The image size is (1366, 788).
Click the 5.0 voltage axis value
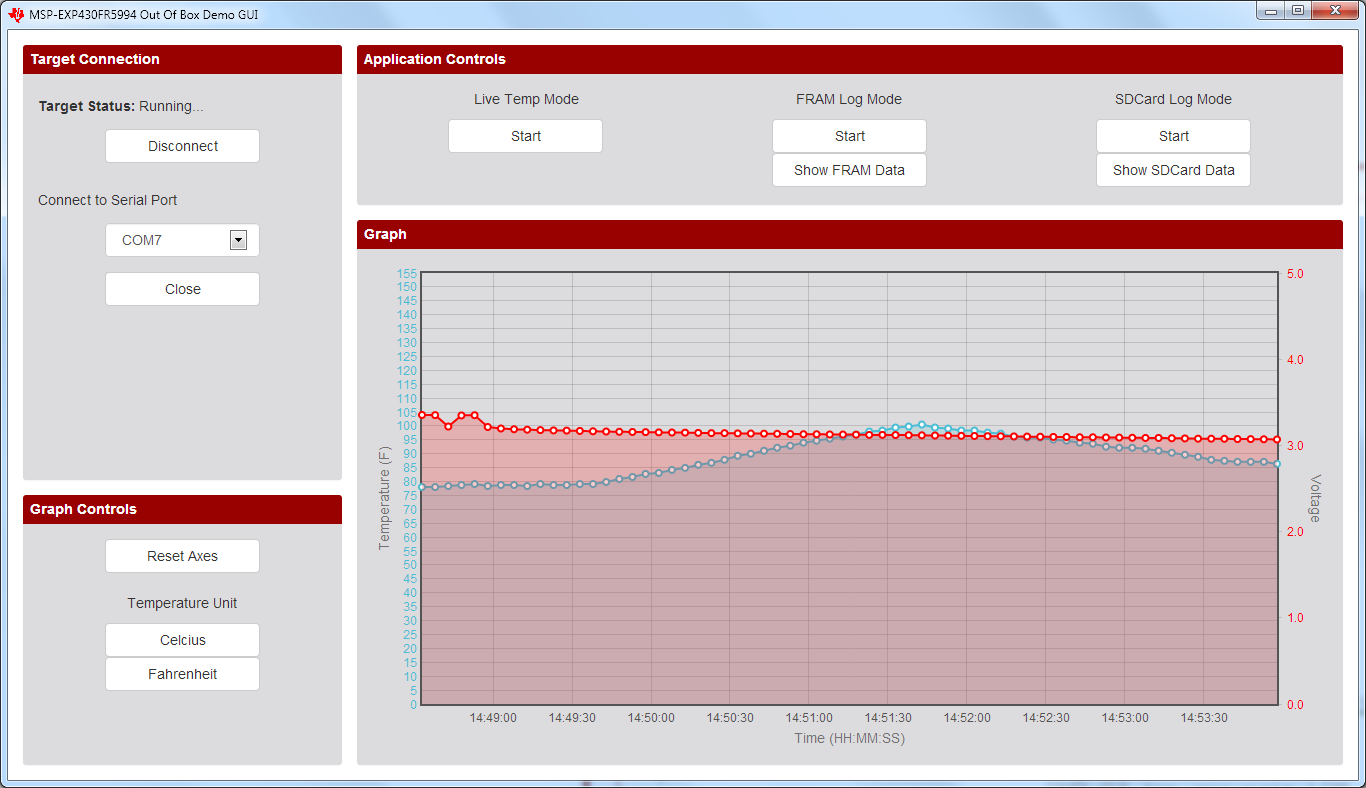[1294, 273]
